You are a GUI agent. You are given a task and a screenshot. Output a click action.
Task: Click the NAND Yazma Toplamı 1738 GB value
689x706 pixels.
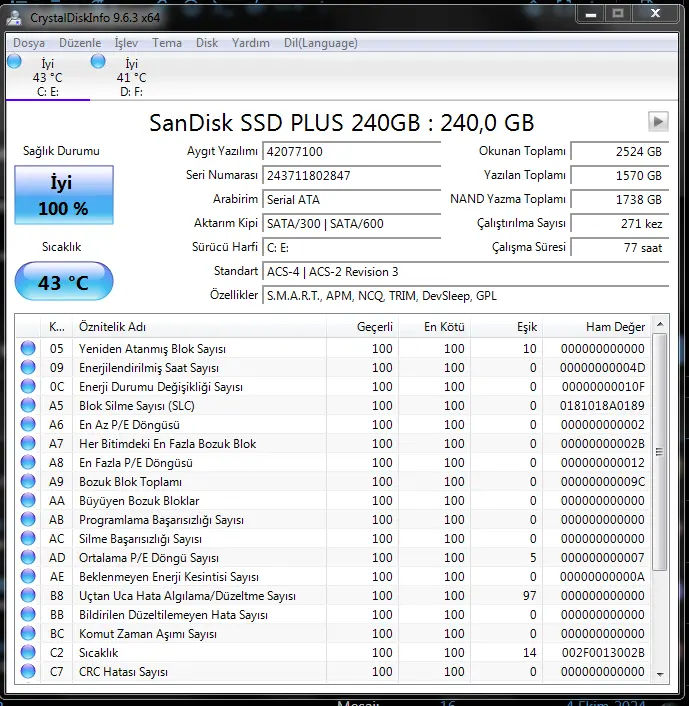620,199
